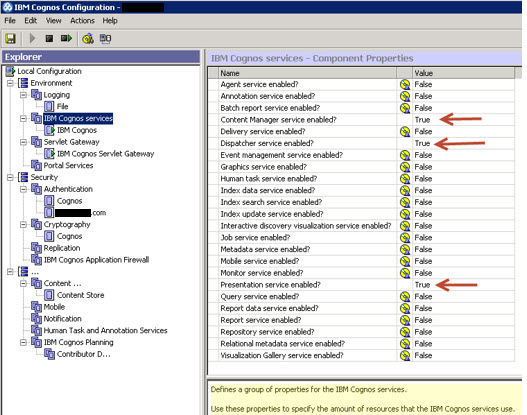Select the Cognos item under Authentication

[70, 201]
